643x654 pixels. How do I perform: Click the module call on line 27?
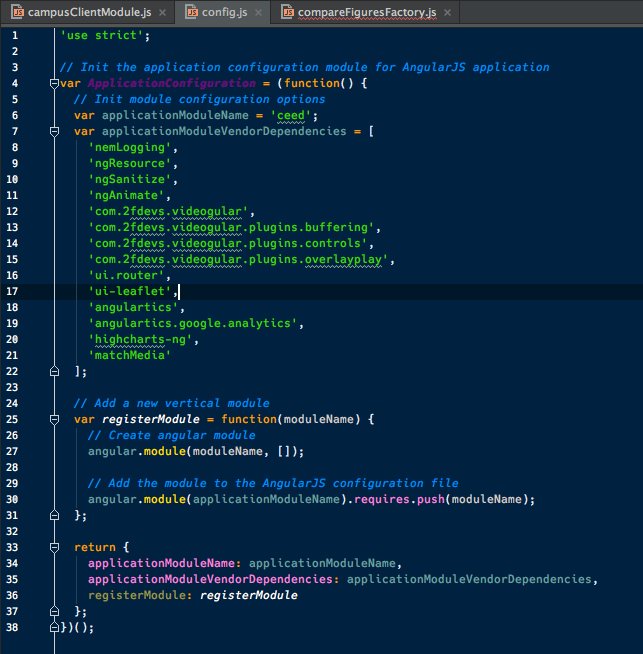point(165,451)
